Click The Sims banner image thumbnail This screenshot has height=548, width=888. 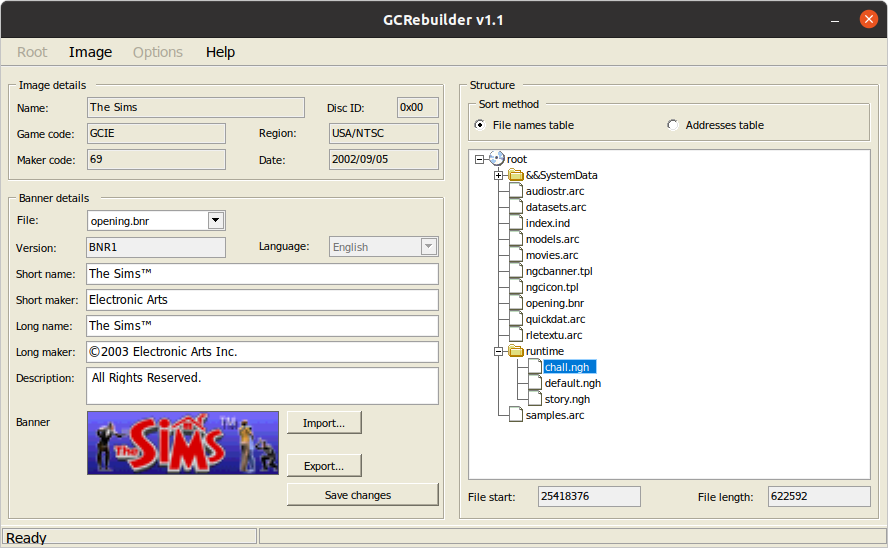click(182, 442)
